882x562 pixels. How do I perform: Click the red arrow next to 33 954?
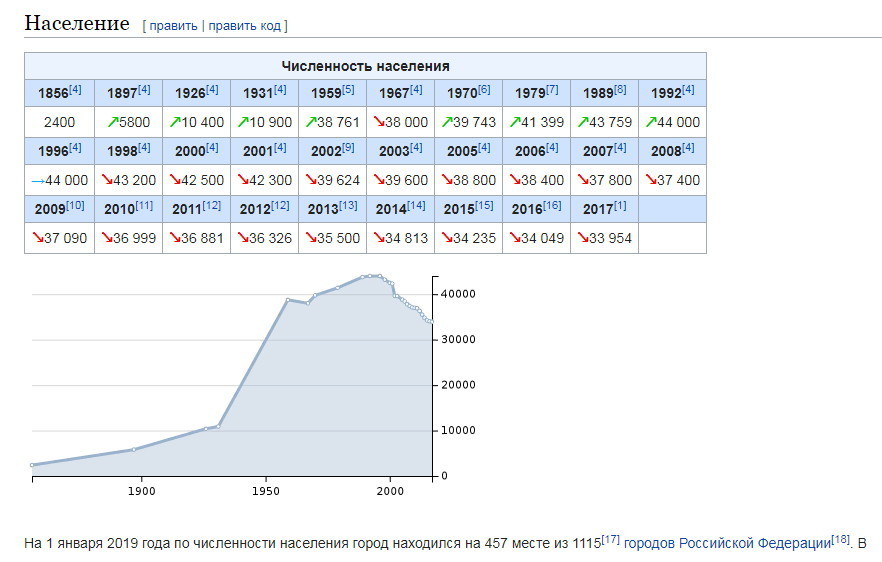[x=584, y=238]
